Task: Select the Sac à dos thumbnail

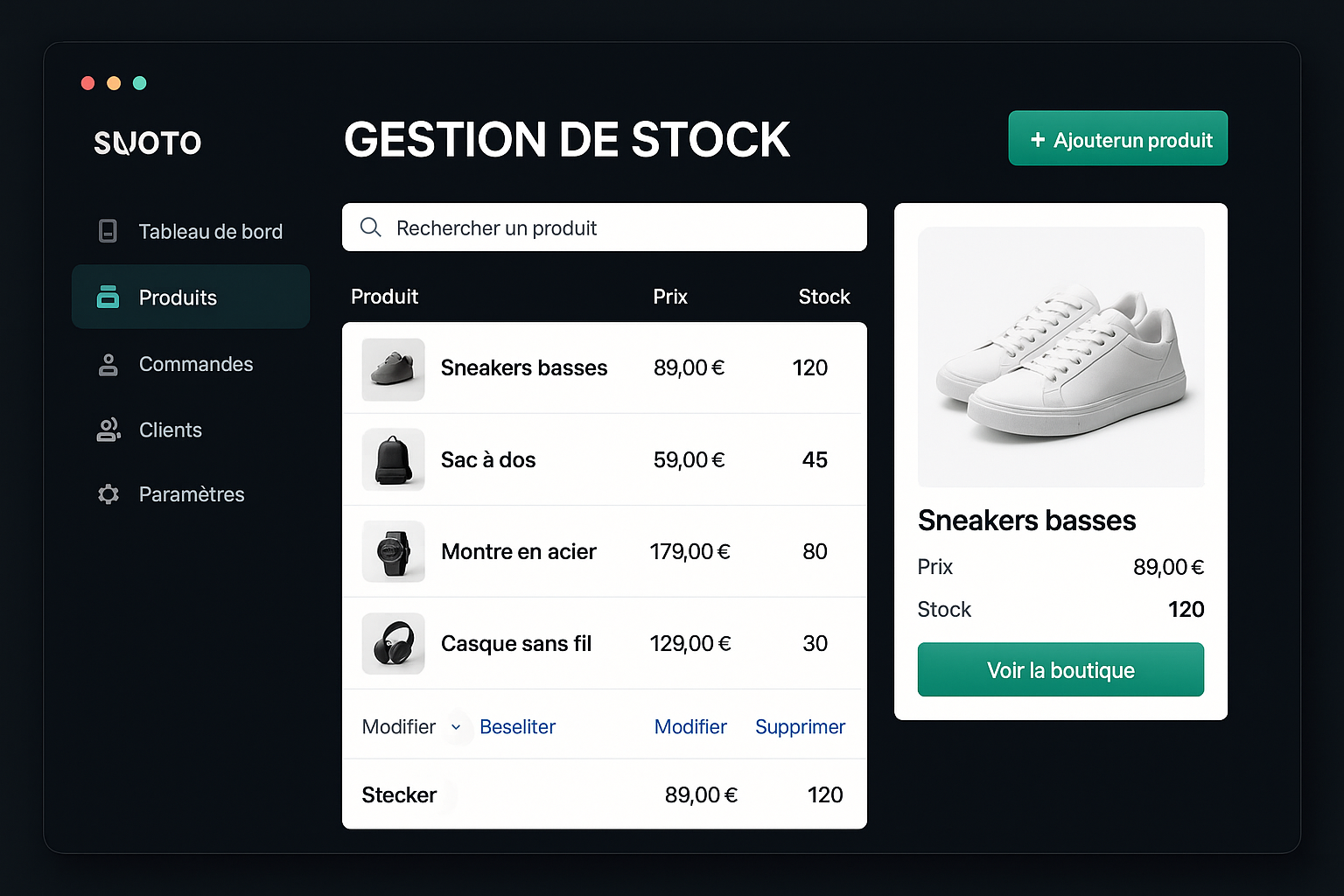Action: click(393, 460)
